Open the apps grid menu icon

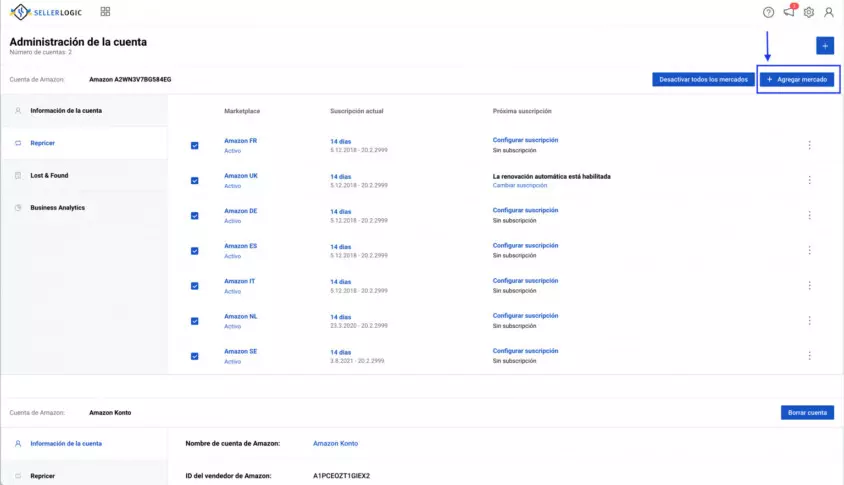pyautogui.click(x=106, y=11)
